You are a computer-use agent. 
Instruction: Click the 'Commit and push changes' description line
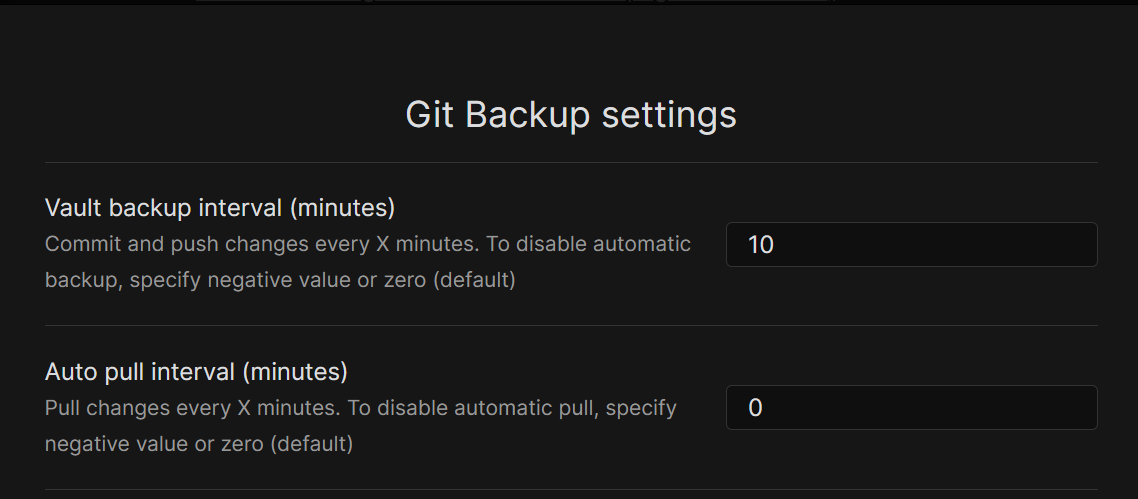coord(367,244)
